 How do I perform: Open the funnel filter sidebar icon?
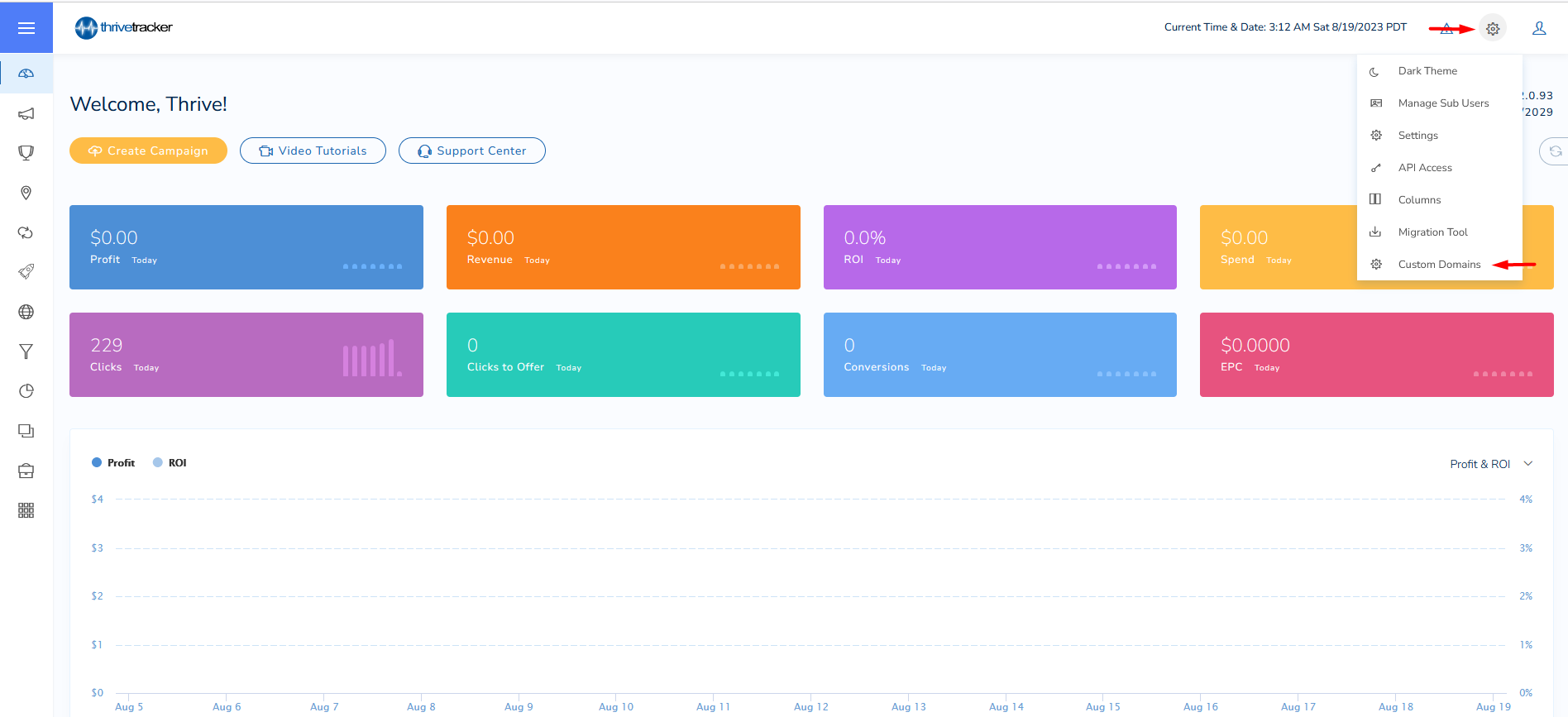coord(26,351)
